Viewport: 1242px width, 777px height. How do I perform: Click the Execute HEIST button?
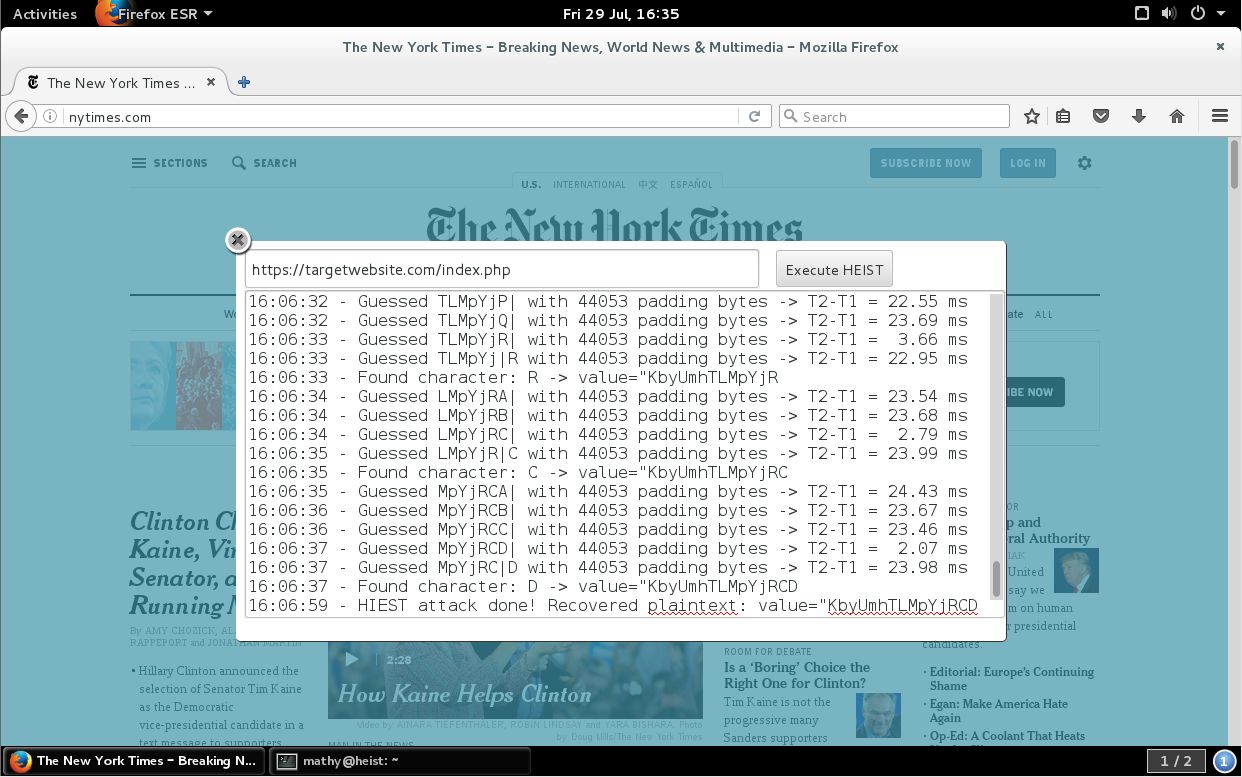pyautogui.click(x=834, y=269)
